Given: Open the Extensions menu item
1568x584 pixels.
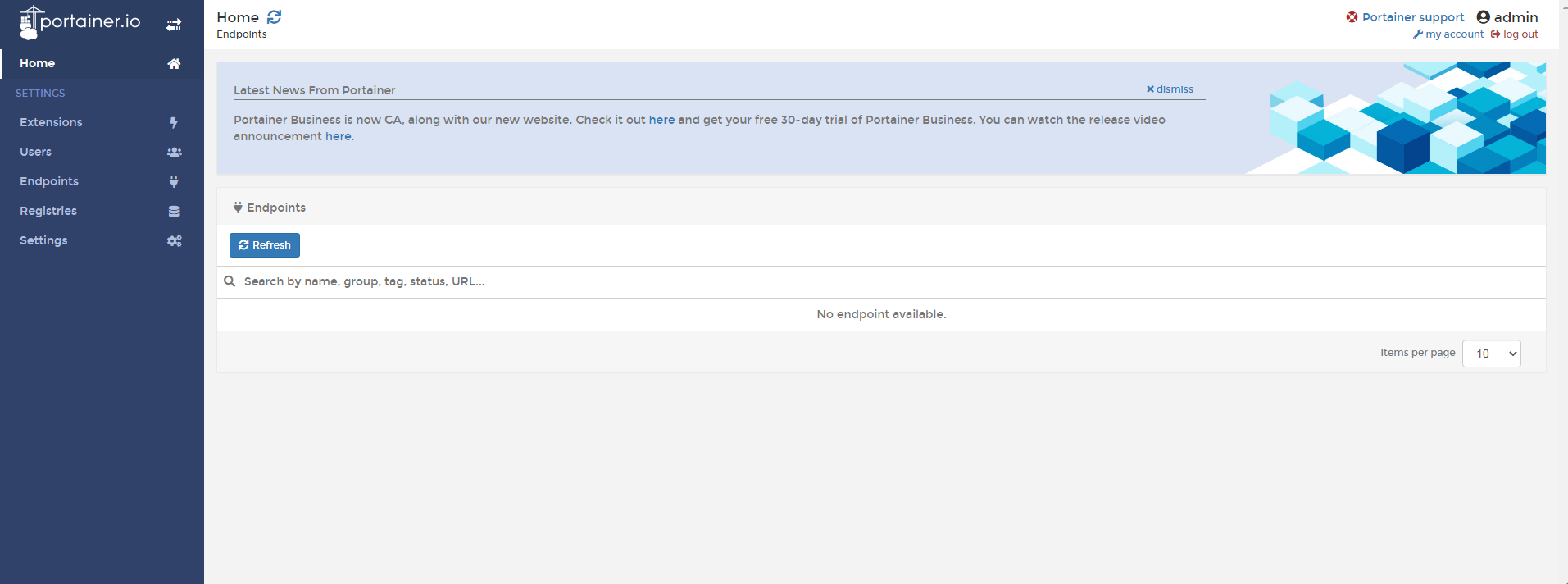Looking at the screenshot, I should [102, 122].
